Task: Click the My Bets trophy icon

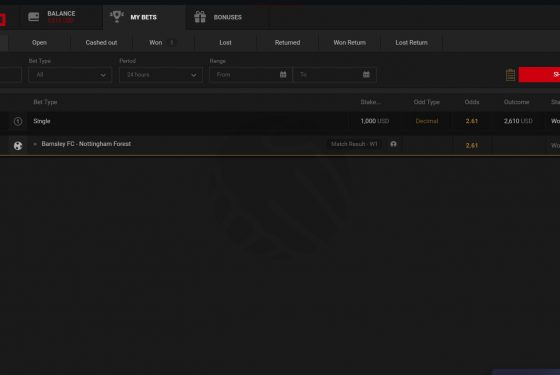Action: [x=116, y=16]
